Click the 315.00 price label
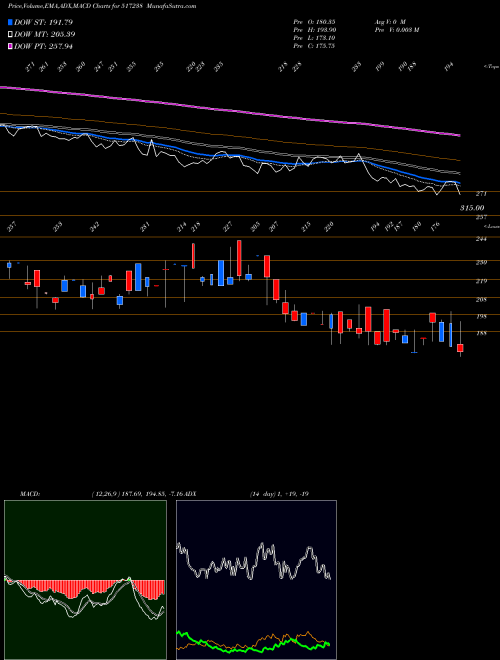Viewport: 500px width, 660px height. click(472, 208)
